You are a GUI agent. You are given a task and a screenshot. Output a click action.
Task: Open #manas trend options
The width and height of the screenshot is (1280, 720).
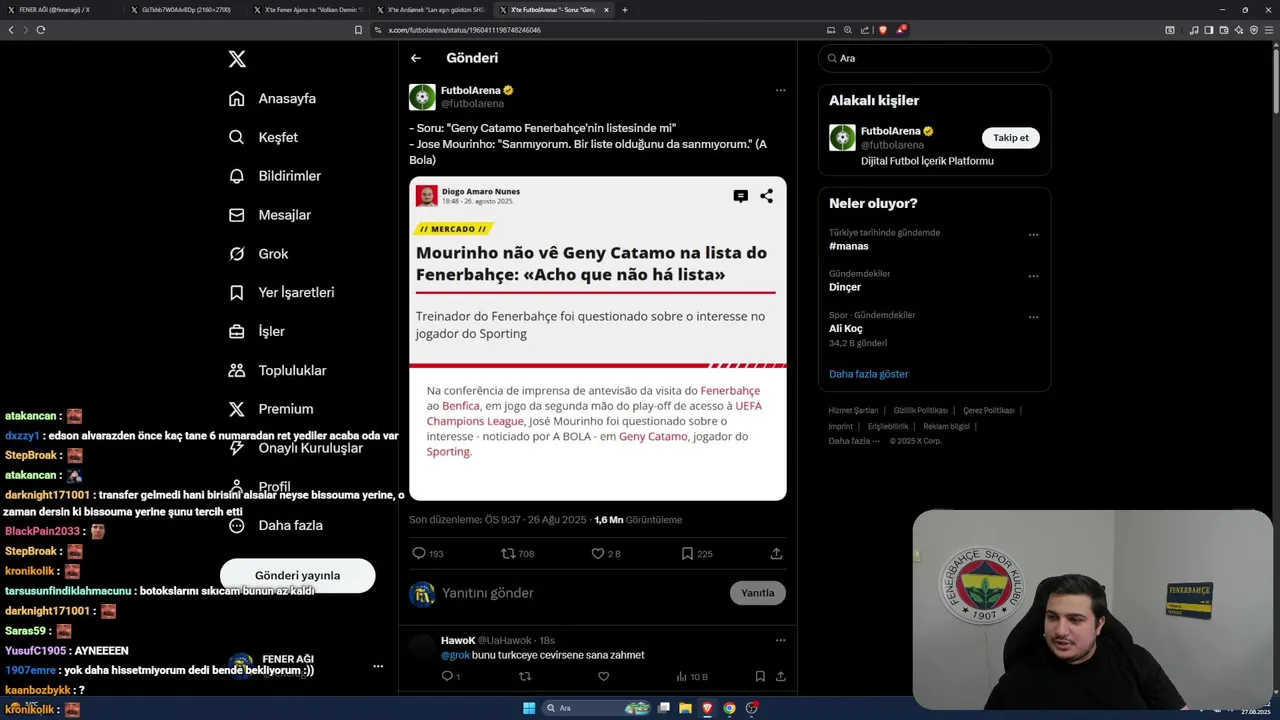tap(1033, 235)
